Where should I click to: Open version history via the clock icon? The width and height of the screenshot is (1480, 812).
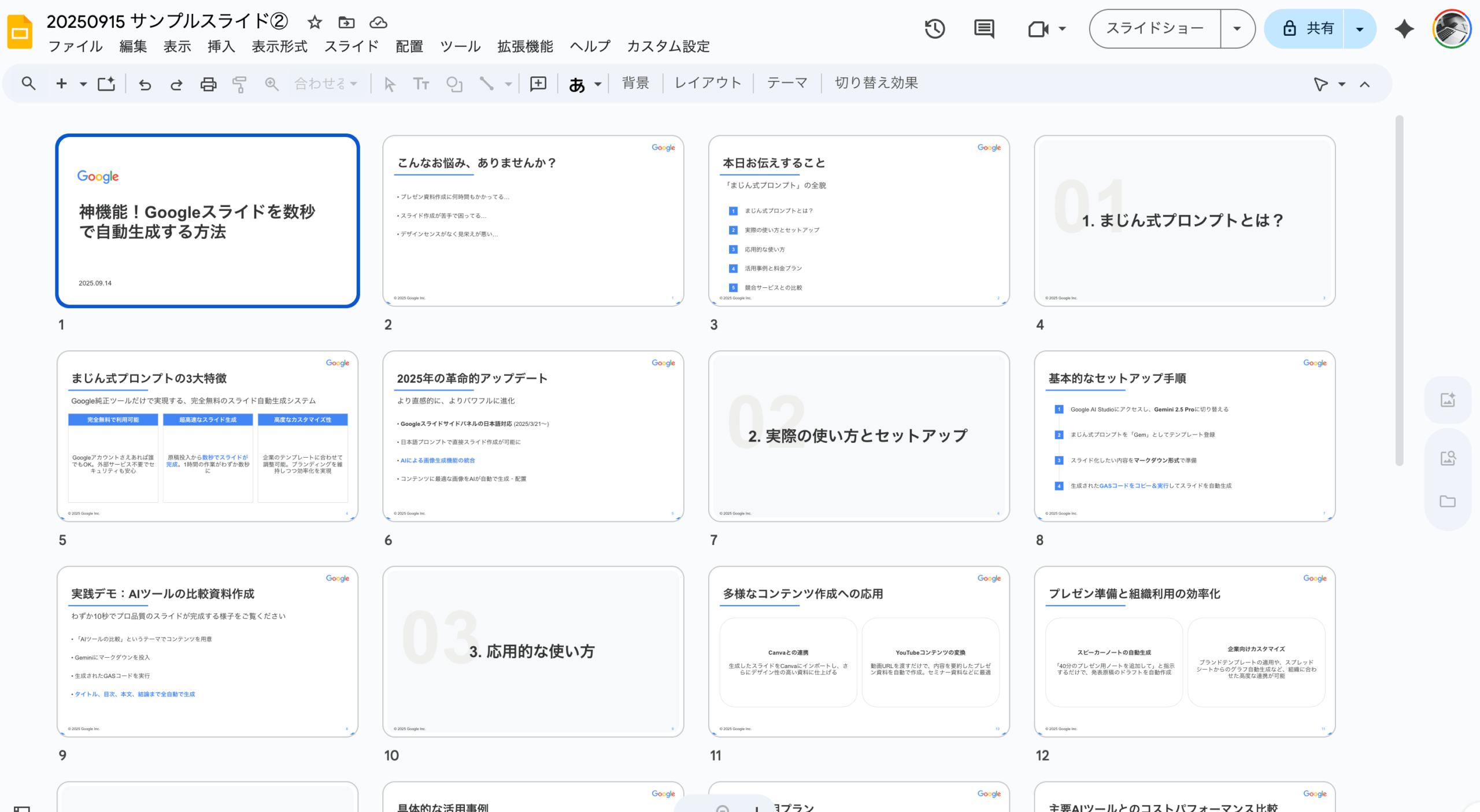(x=935, y=28)
